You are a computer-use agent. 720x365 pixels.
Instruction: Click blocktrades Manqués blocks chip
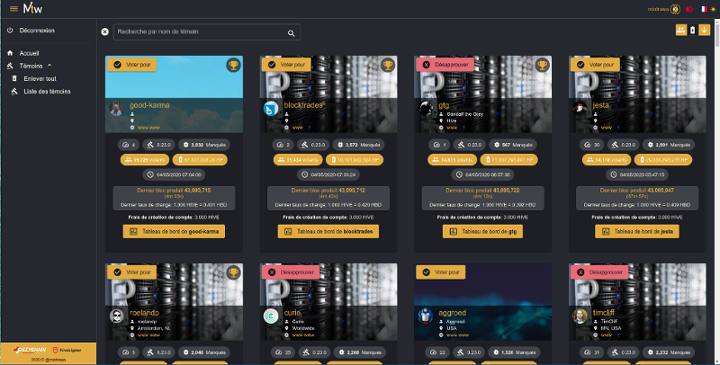click(x=359, y=145)
